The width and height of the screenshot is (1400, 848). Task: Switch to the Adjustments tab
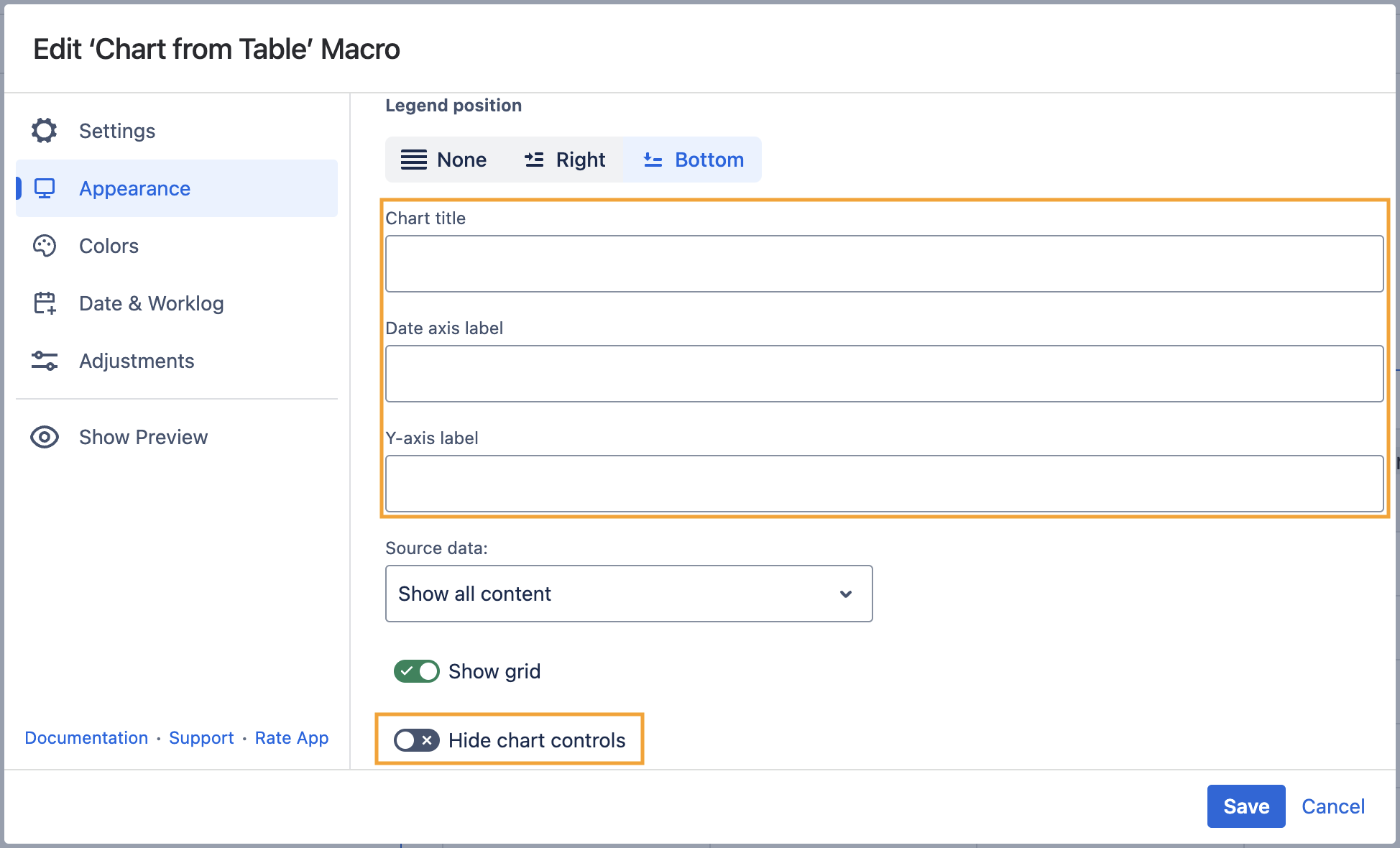tap(137, 361)
